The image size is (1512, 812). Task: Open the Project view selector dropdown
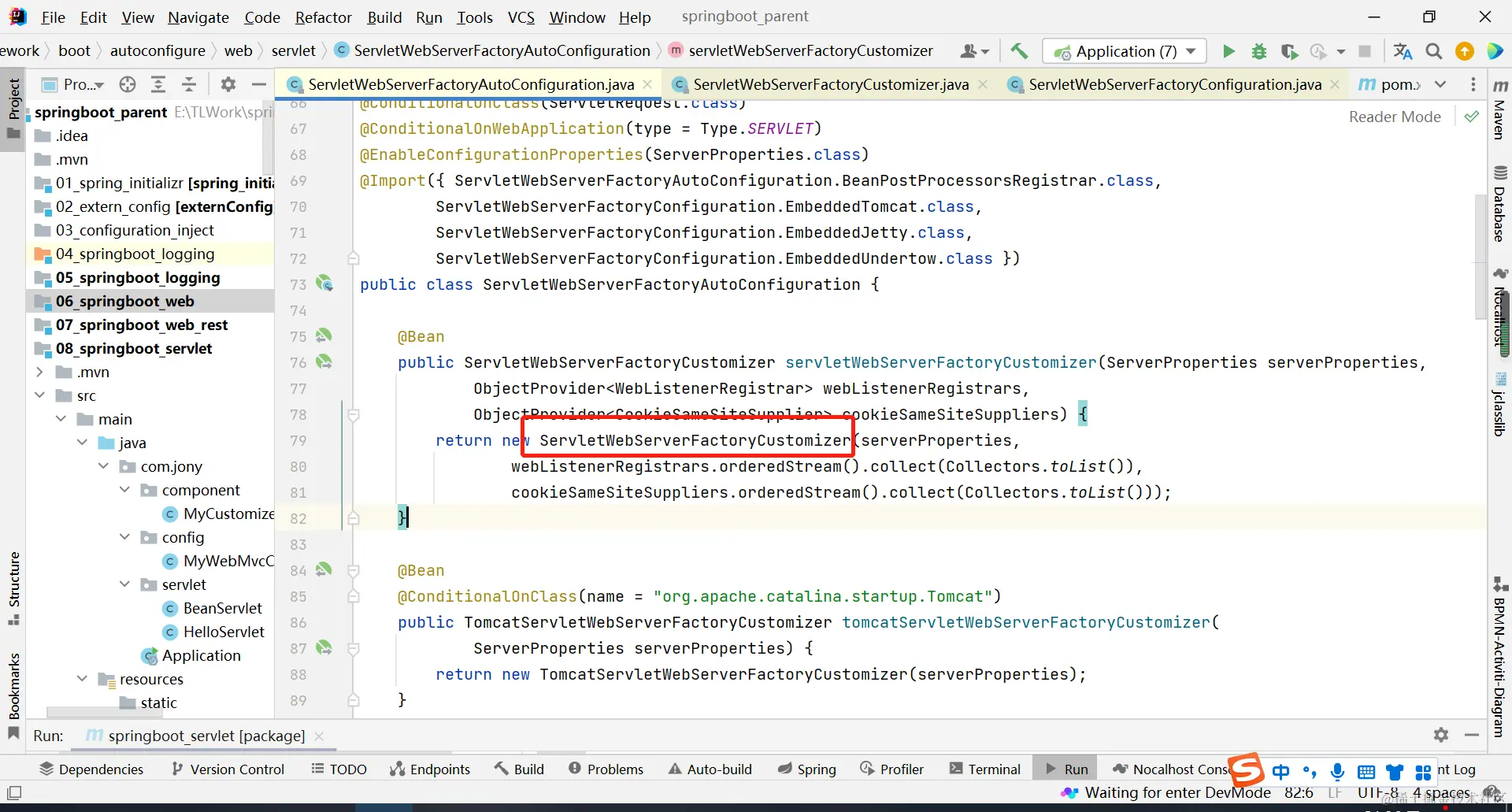click(x=73, y=84)
